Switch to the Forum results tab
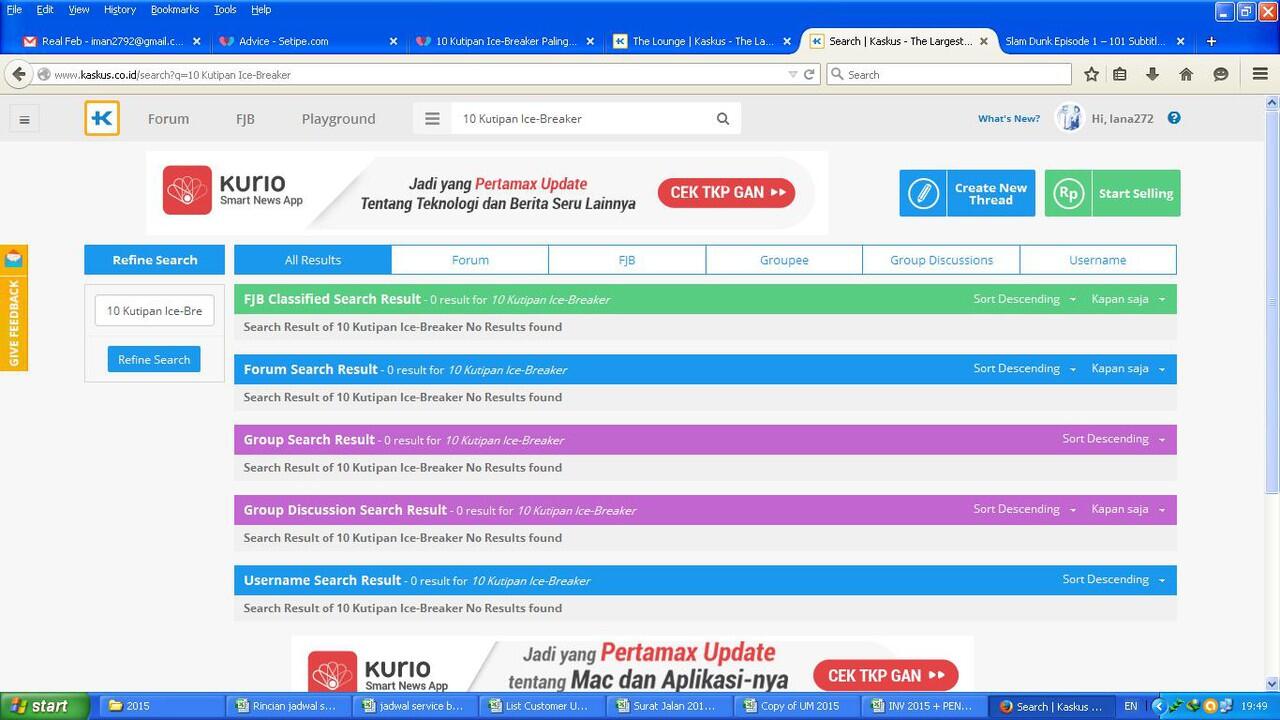 point(470,260)
